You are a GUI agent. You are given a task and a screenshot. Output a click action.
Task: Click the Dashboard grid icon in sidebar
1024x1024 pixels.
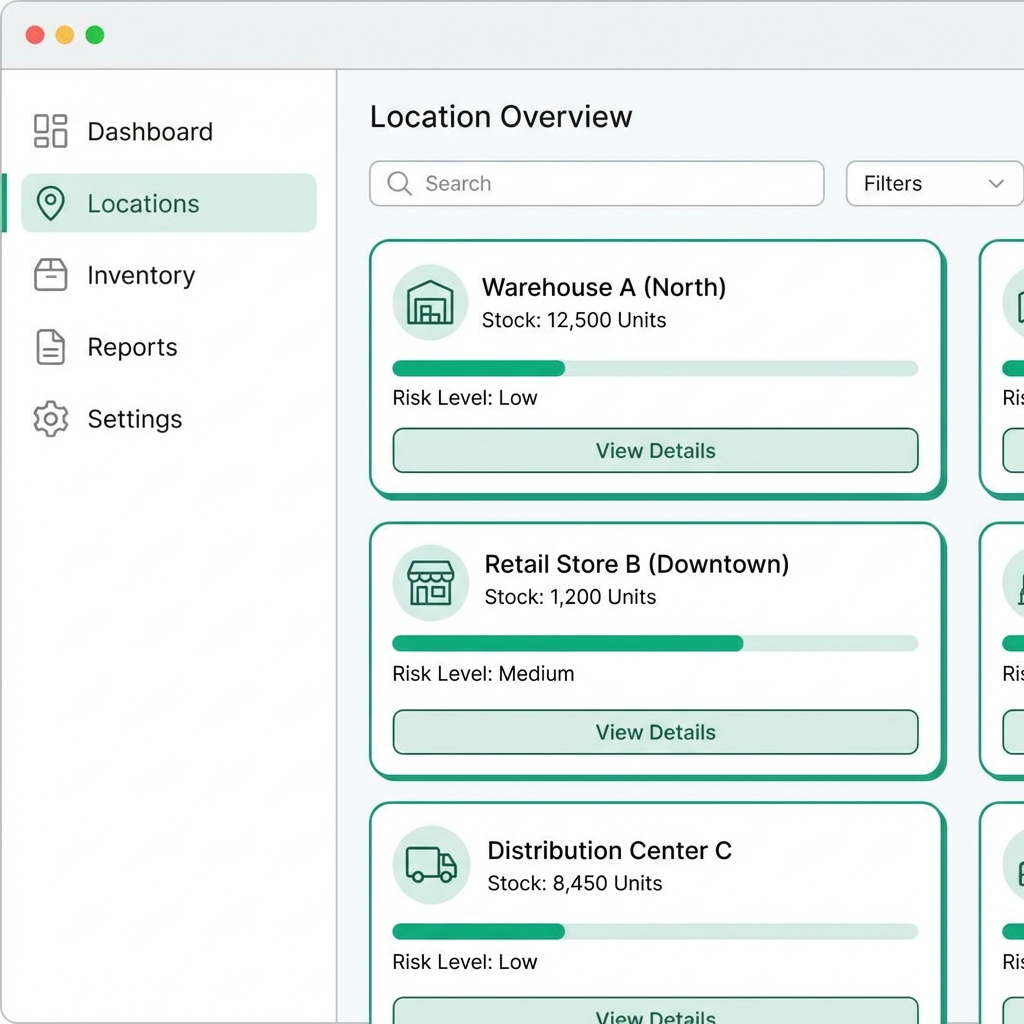(x=50, y=131)
